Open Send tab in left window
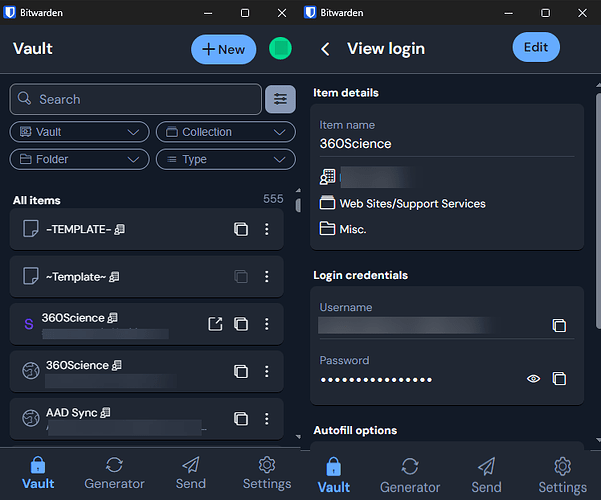This screenshot has height=500, width=601. 190,473
